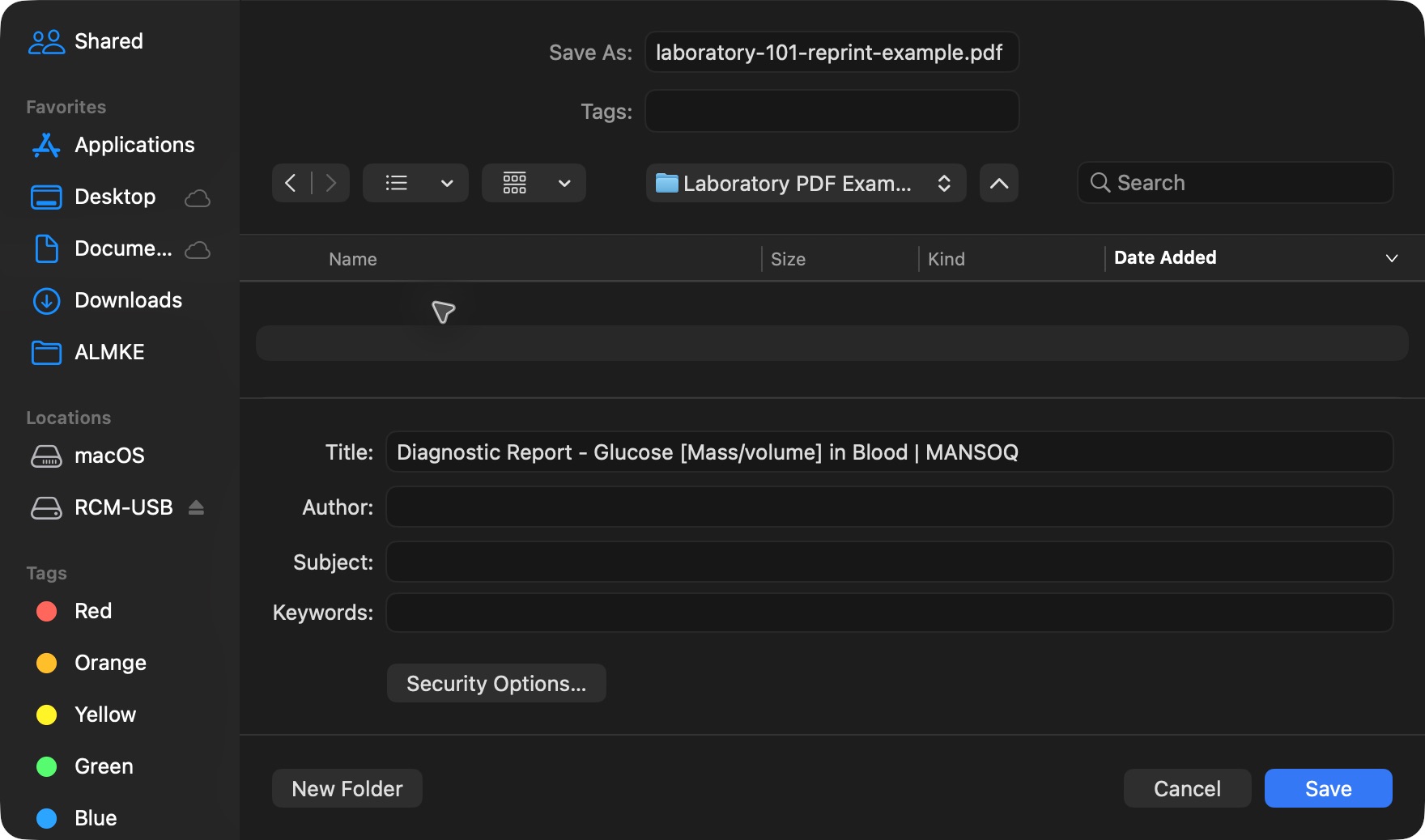Select Applications in Favorites sidebar
The height and width of the screenshot is (840, 1425).
point(113,145)
